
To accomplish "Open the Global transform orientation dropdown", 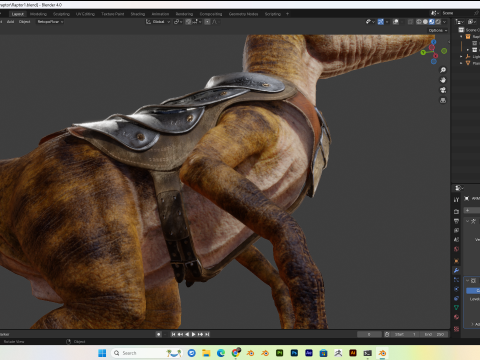I will click(x=158, y=22).
